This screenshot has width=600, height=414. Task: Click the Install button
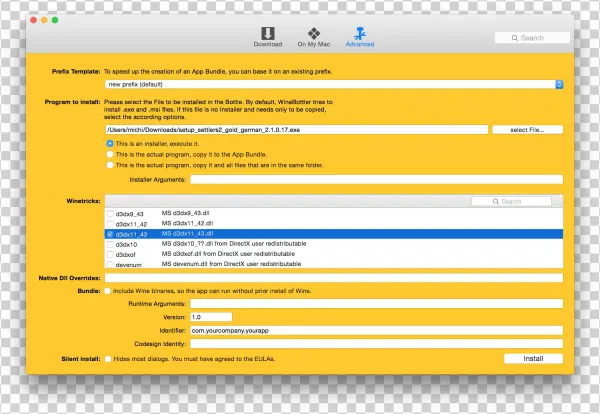click(533, 359)
